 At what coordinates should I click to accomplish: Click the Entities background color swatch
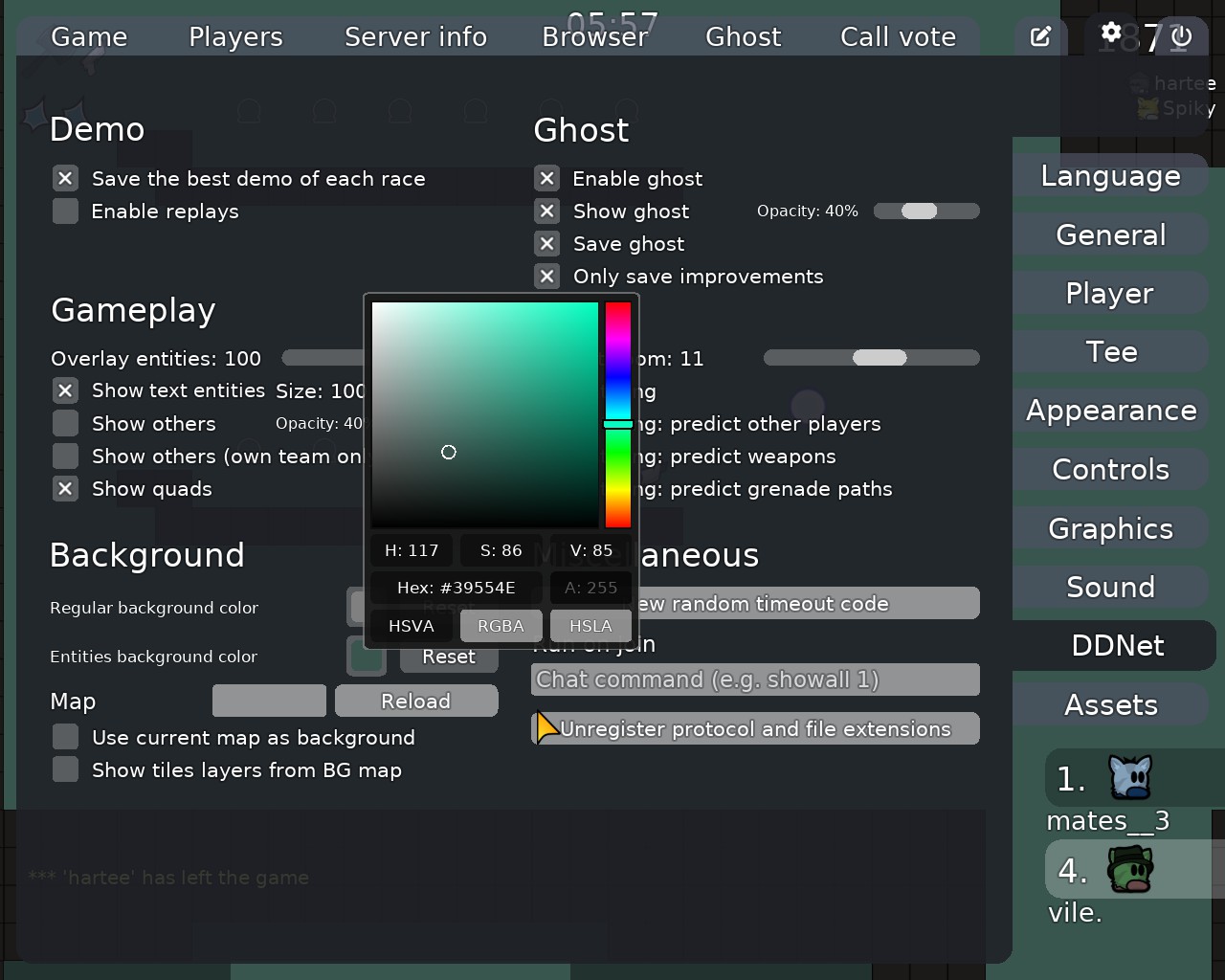367,657
